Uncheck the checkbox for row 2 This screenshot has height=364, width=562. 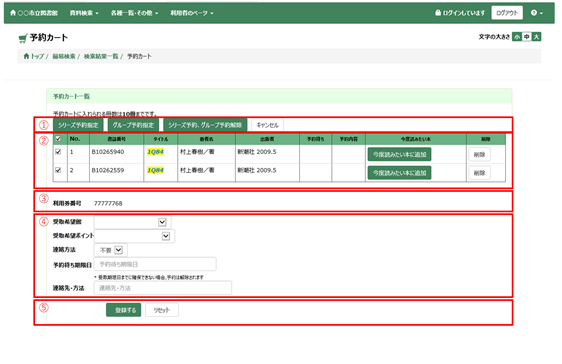point(58,170)
